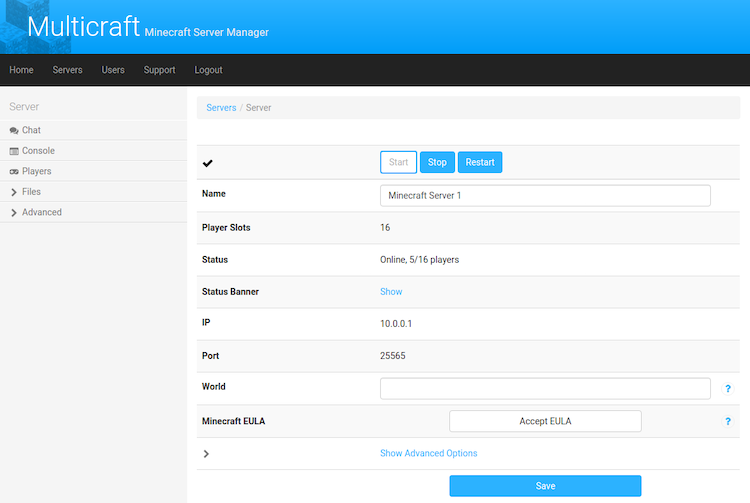750x503 pixels.
Task: Click the Player Slots value 16
Action: 385,228
